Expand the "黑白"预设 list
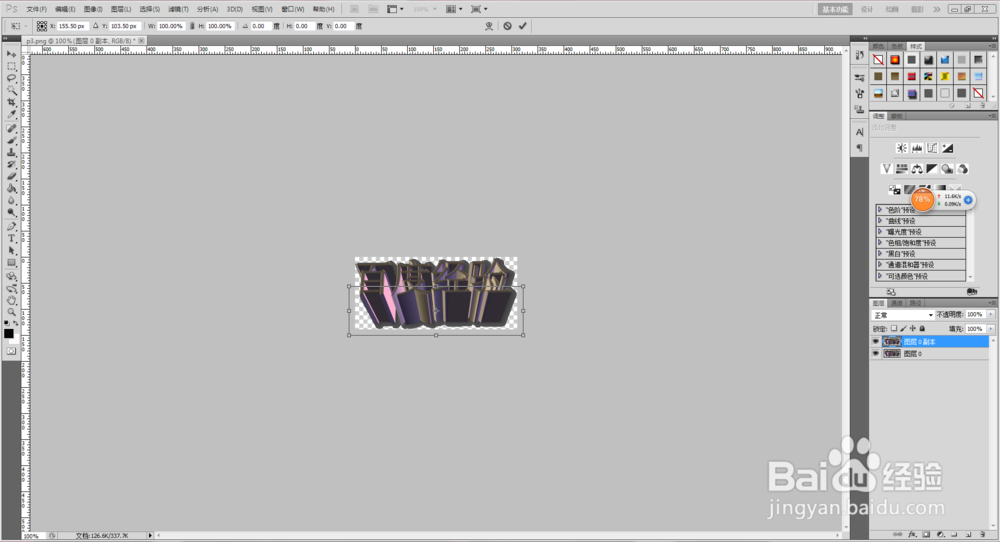The height and width of the screenshot is (542, 1000). point(880,254)
